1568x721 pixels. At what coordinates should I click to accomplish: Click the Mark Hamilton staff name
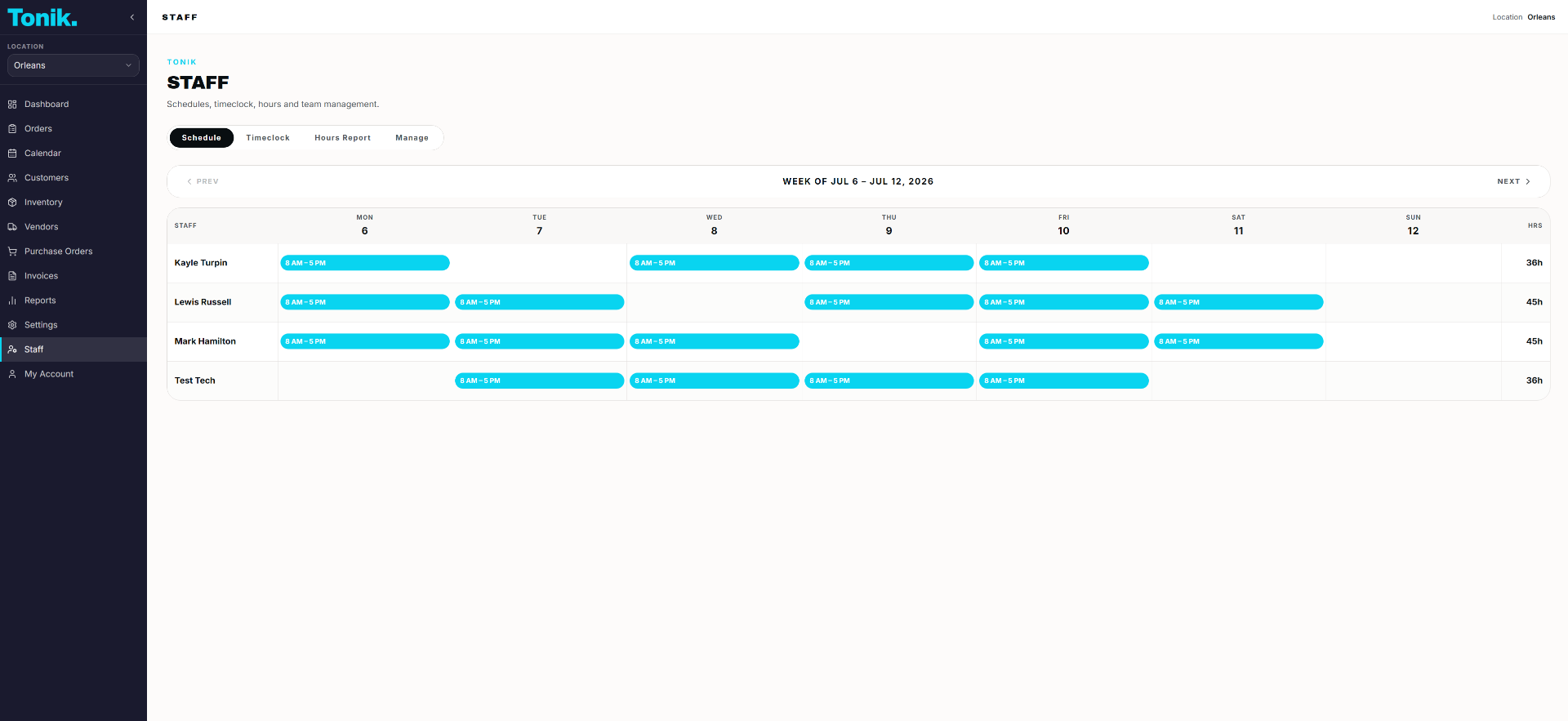tap(205, 341)
